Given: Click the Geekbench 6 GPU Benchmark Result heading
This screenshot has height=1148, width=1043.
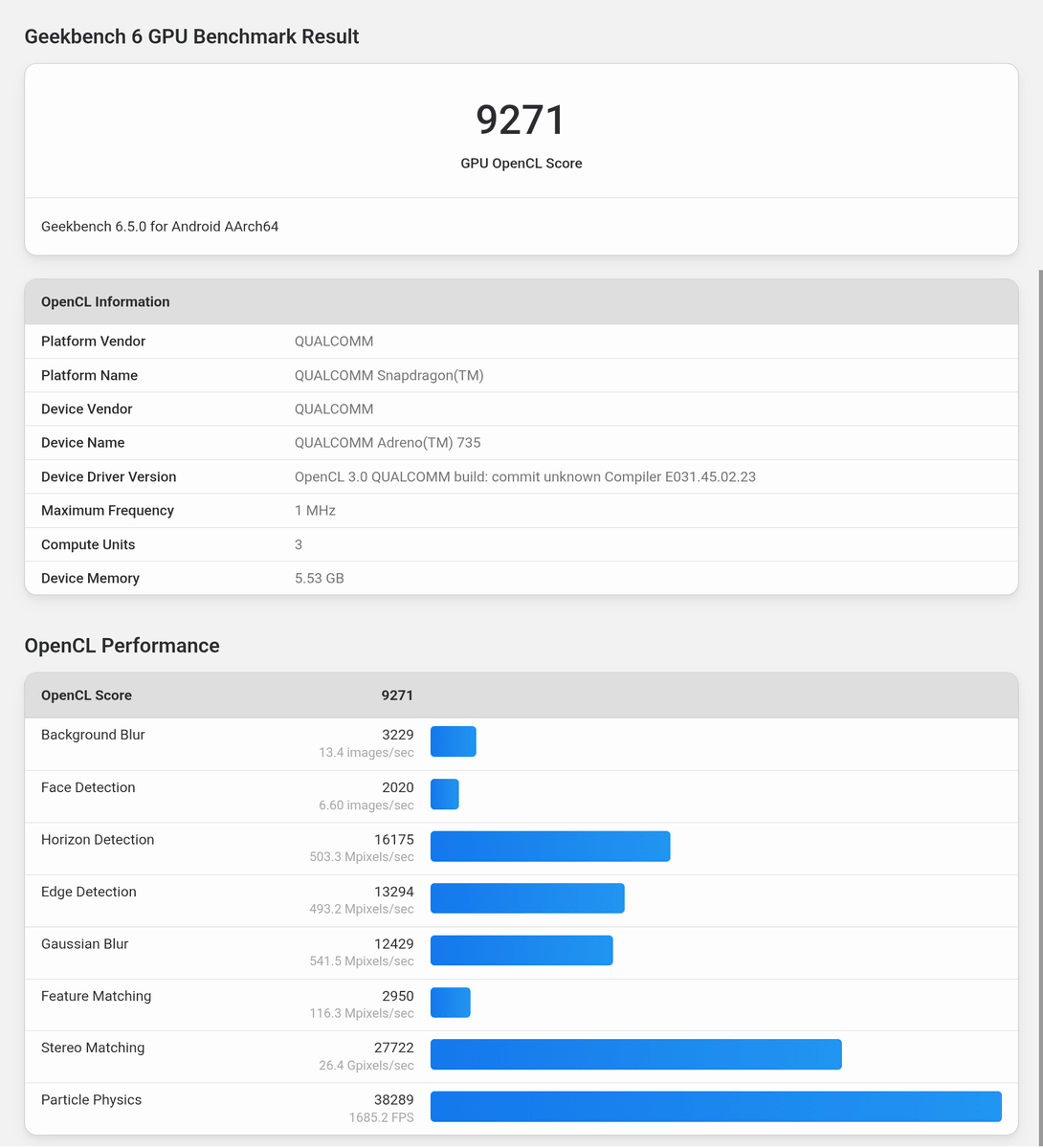Looking at the screenshot, I should click(x=191, y=36).
